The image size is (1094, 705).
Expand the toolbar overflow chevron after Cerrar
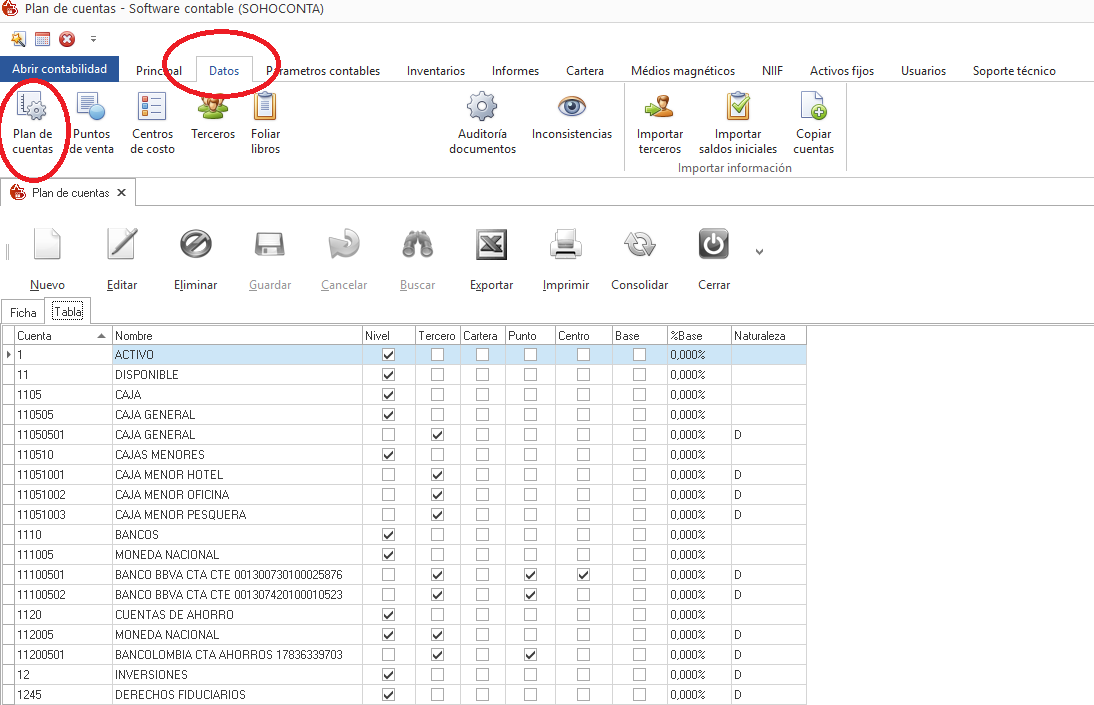pyautogui.click(x=759, y=252)
